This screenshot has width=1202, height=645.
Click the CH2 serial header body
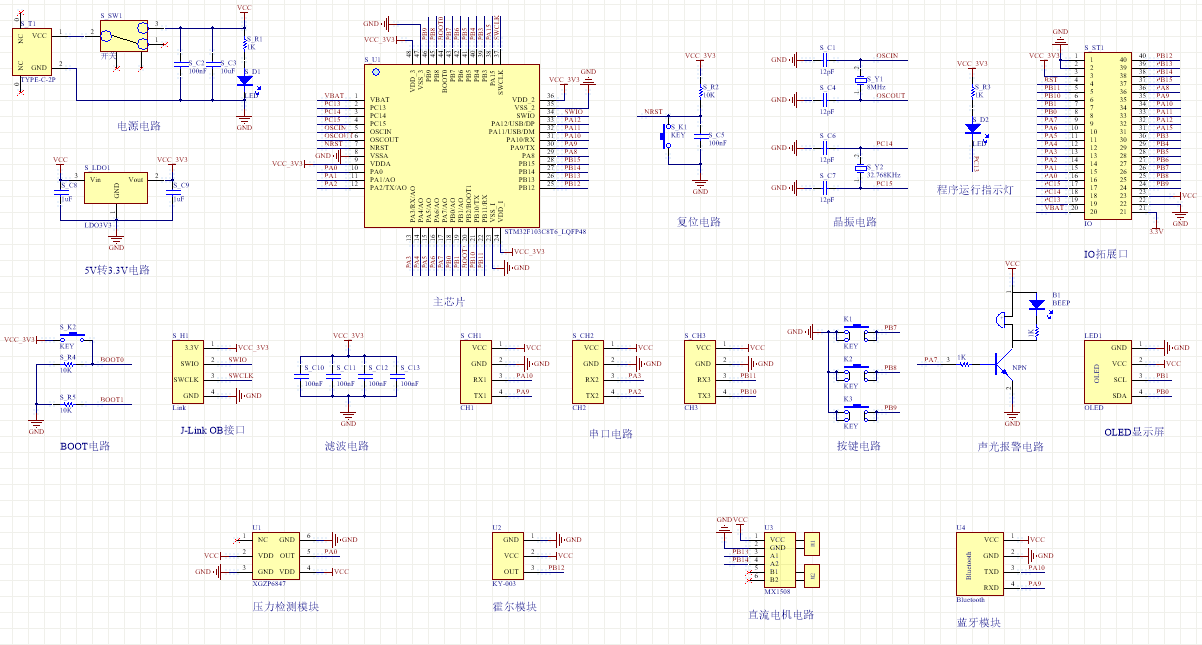590,371
